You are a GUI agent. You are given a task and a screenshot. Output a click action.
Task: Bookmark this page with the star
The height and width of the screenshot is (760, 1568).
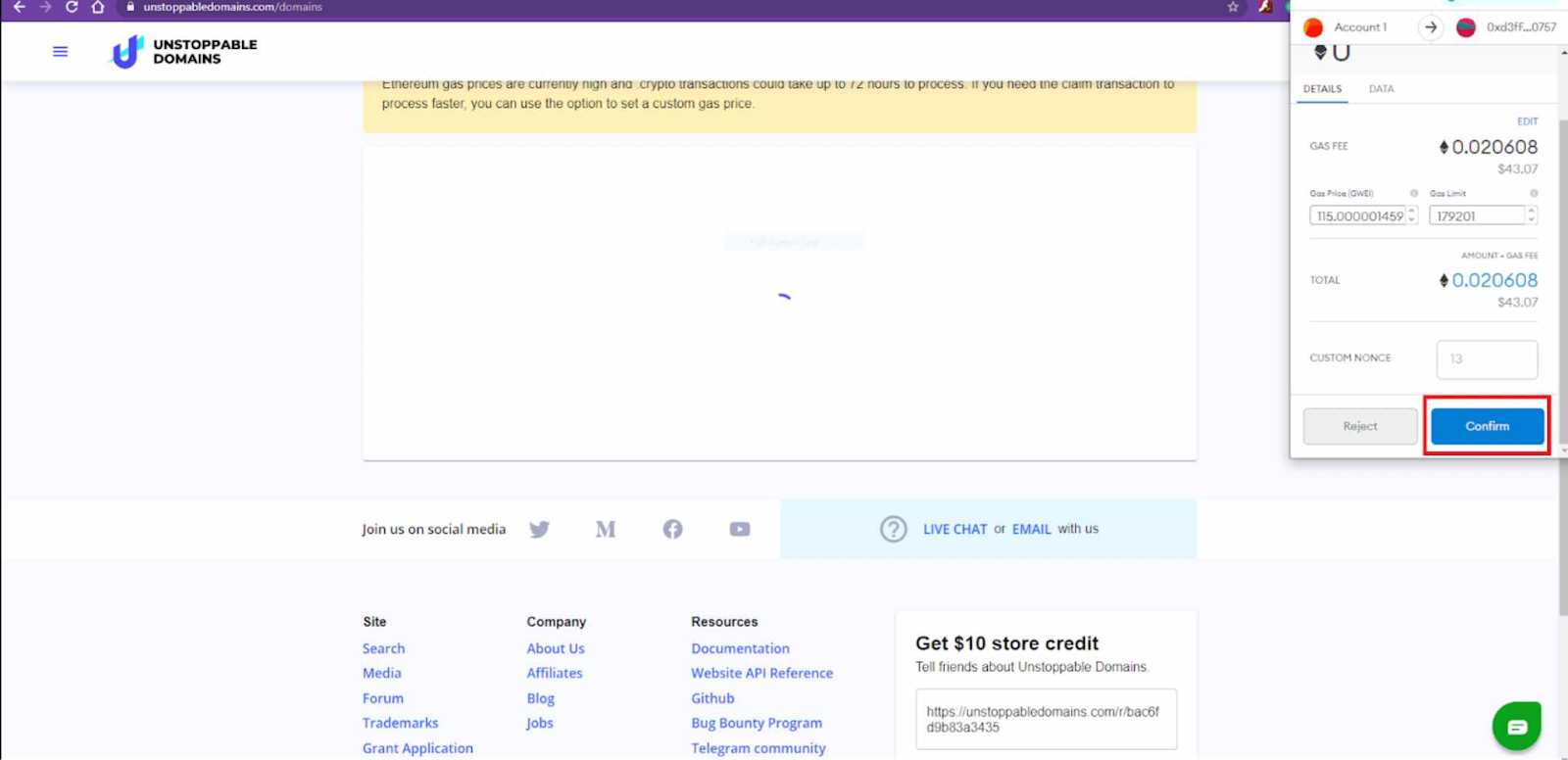(1233, 7)
